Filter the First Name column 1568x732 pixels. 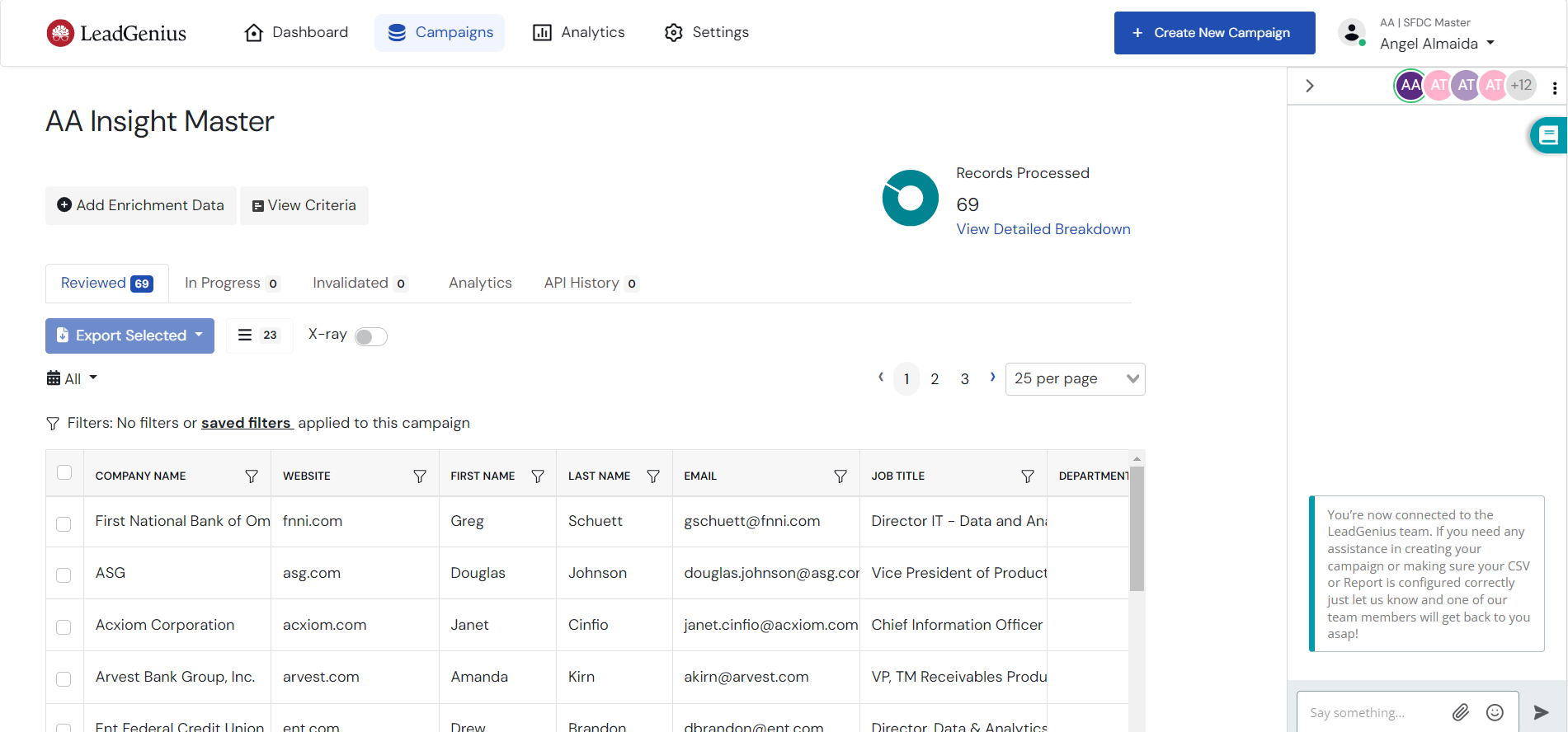point(538,476)
